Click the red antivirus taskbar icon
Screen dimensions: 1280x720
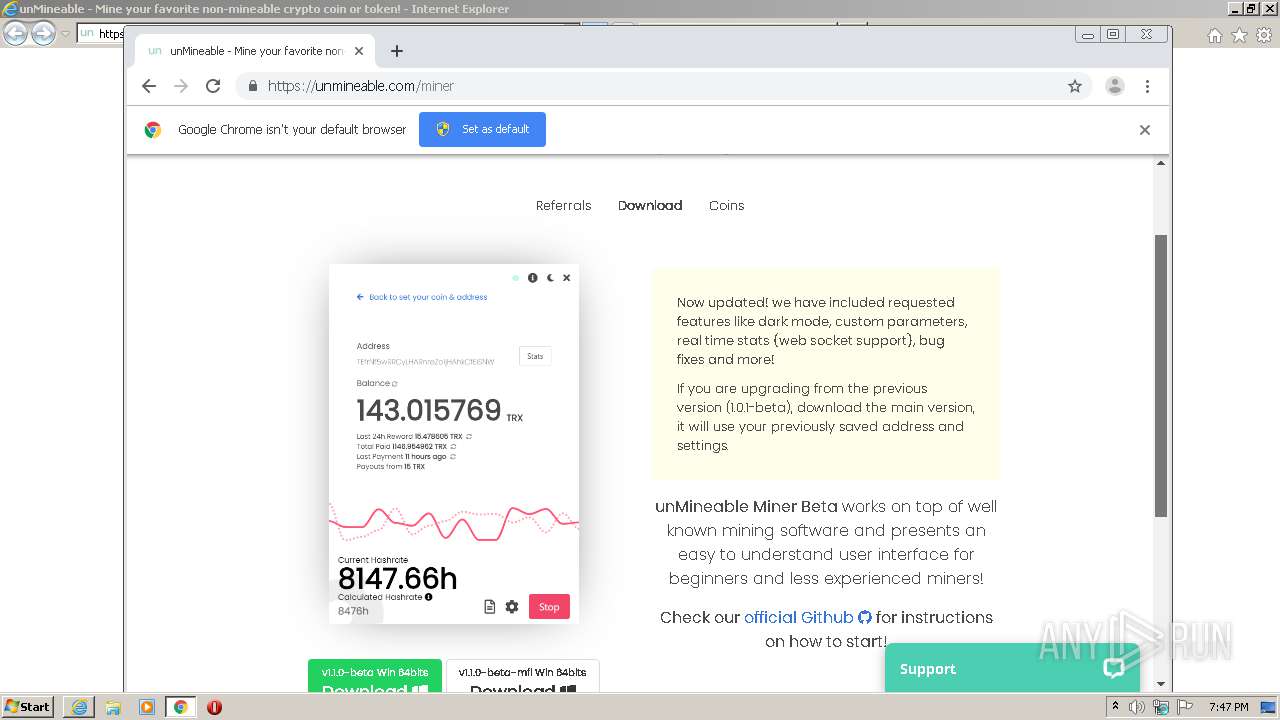214,707
